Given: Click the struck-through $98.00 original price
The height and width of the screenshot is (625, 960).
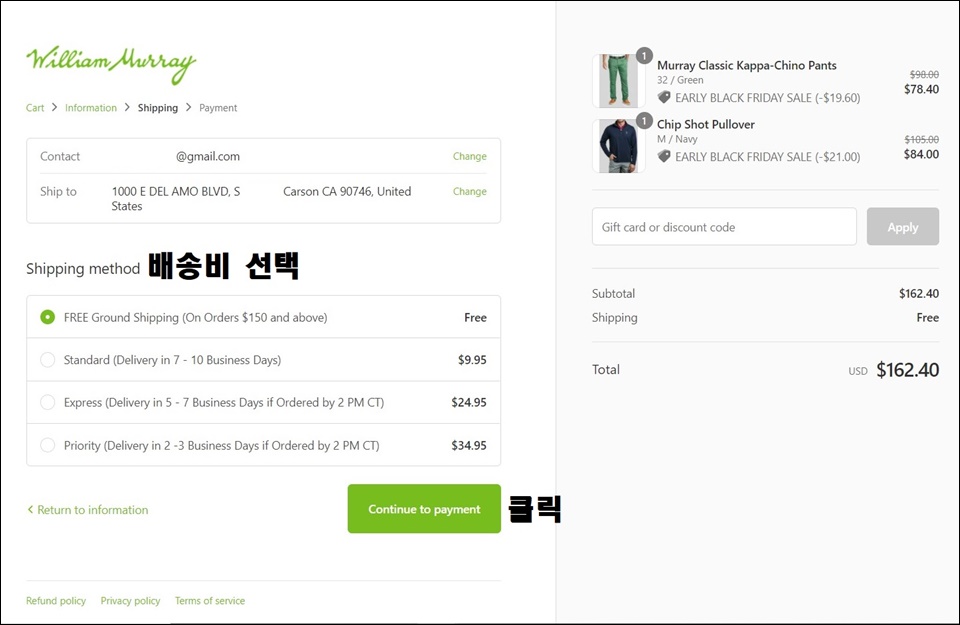Looking at the screenshot, I should tap(924, 74).
